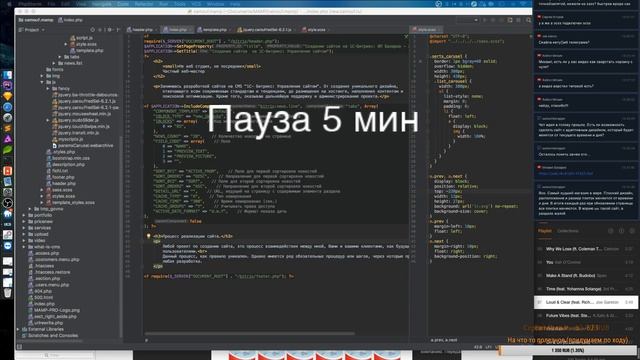Click the yellow lightbulb intention icon
The height and width of the screenshot is (360, 640).
coord(149,236)
